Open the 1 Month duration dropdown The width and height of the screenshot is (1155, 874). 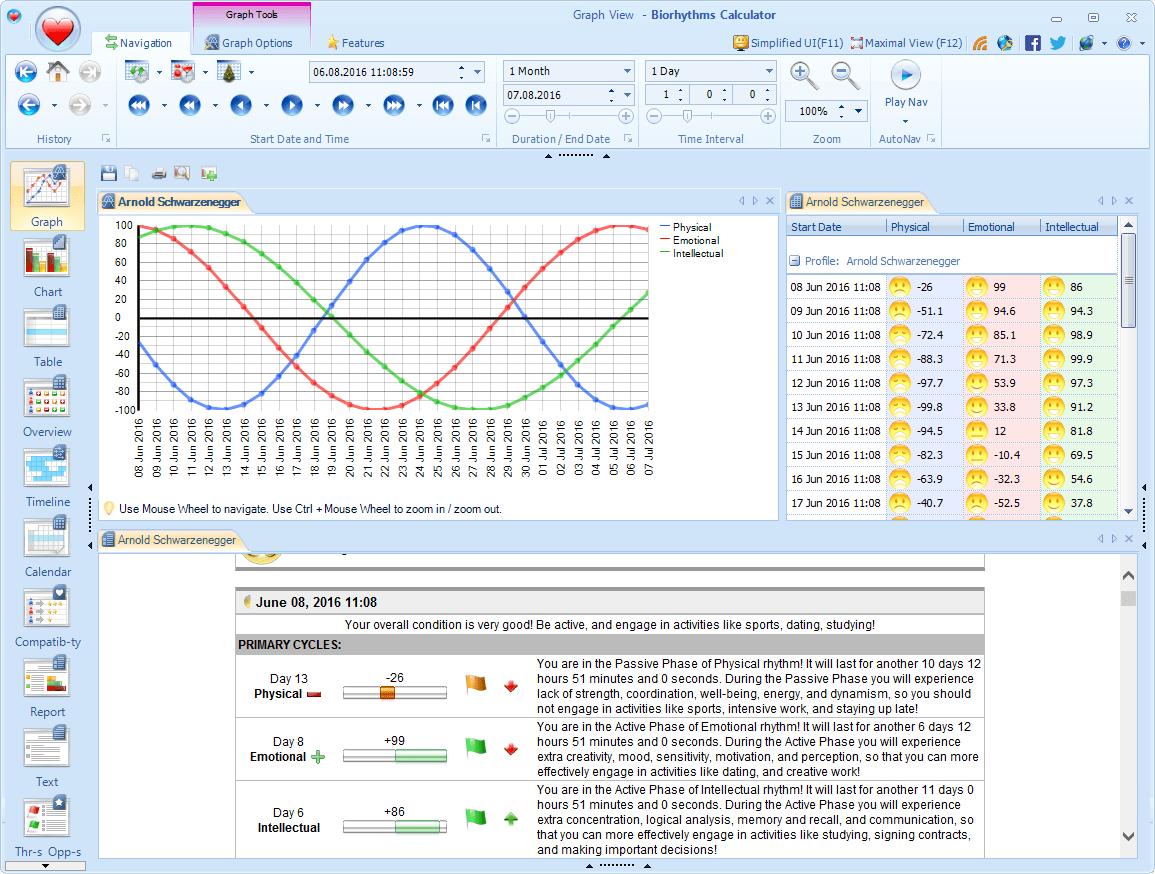[x=627, y=71]
